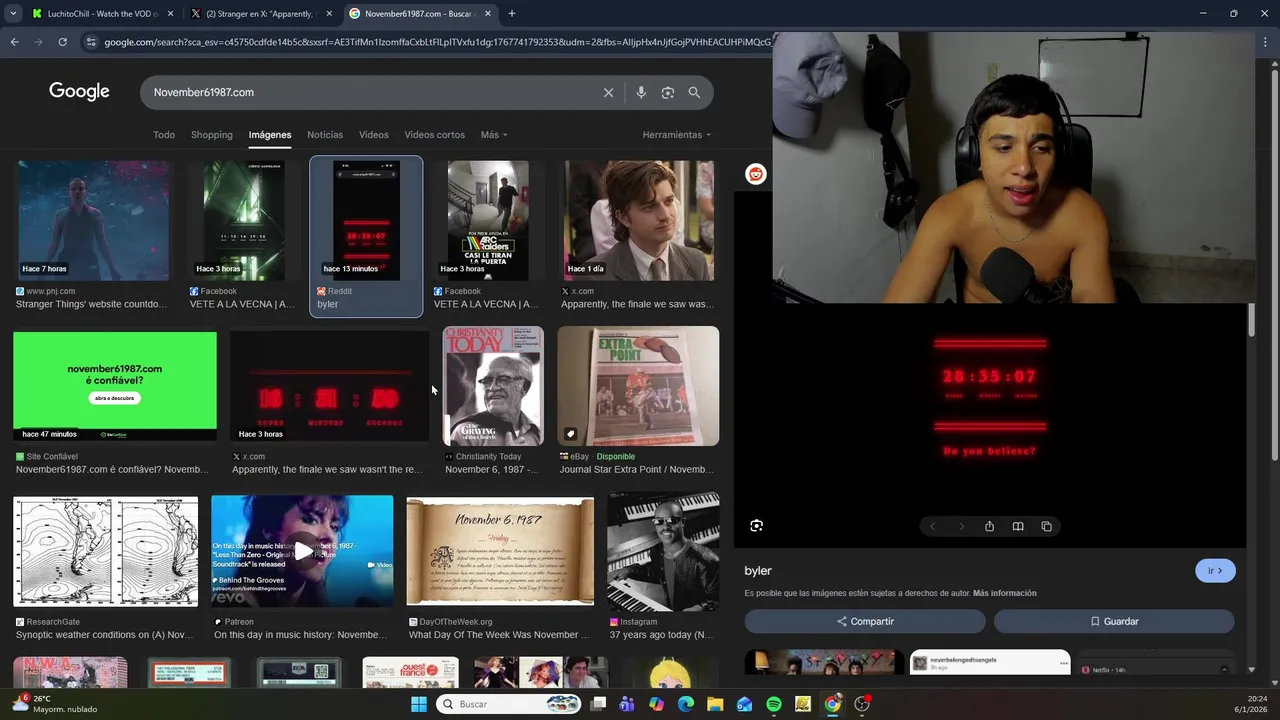This screenshot has width=1280, height=720.
Task: Open Outlook from the taskbar
Action: point(744,704)
